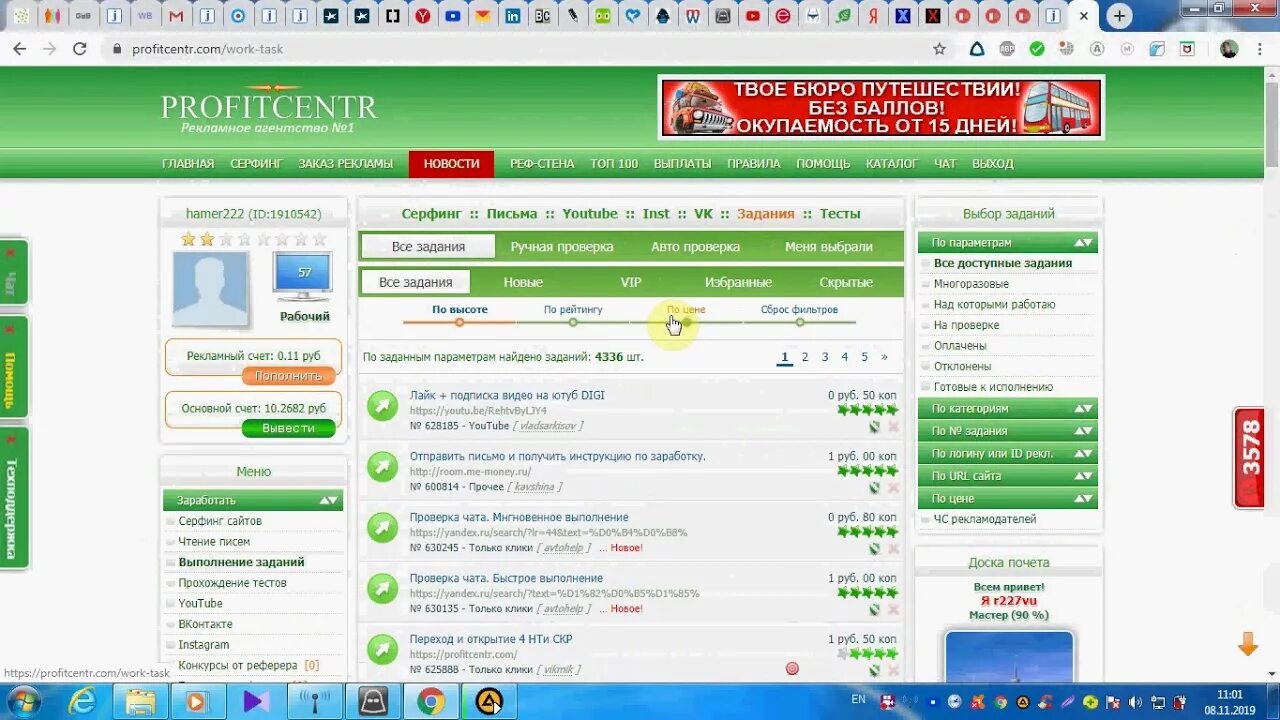Screen dimensions: 1280x720
Task: Go back using browser back arrow
Action: pyautogui.click(x=19, y=48)
